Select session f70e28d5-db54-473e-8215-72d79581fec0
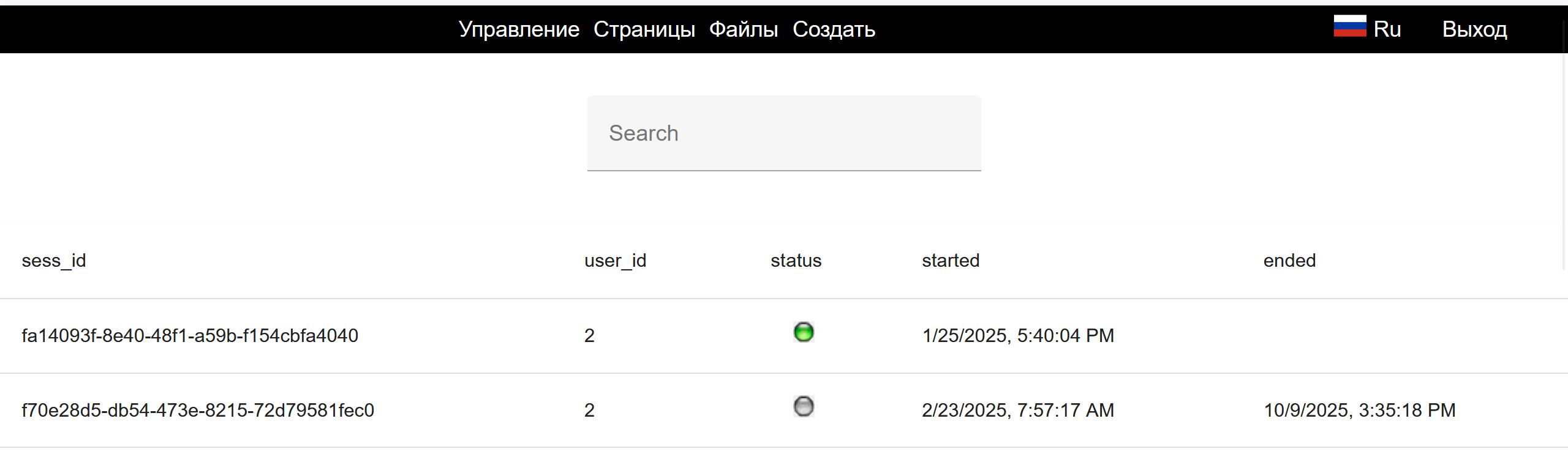Viewport: 1568px width, 454px height. [198, 411]
